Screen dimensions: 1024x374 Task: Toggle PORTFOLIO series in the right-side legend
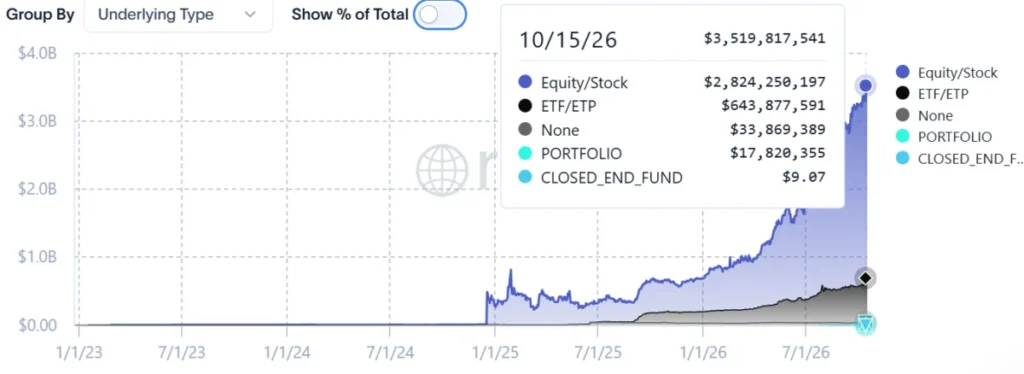pyautogui.click(x=944, y=137)
